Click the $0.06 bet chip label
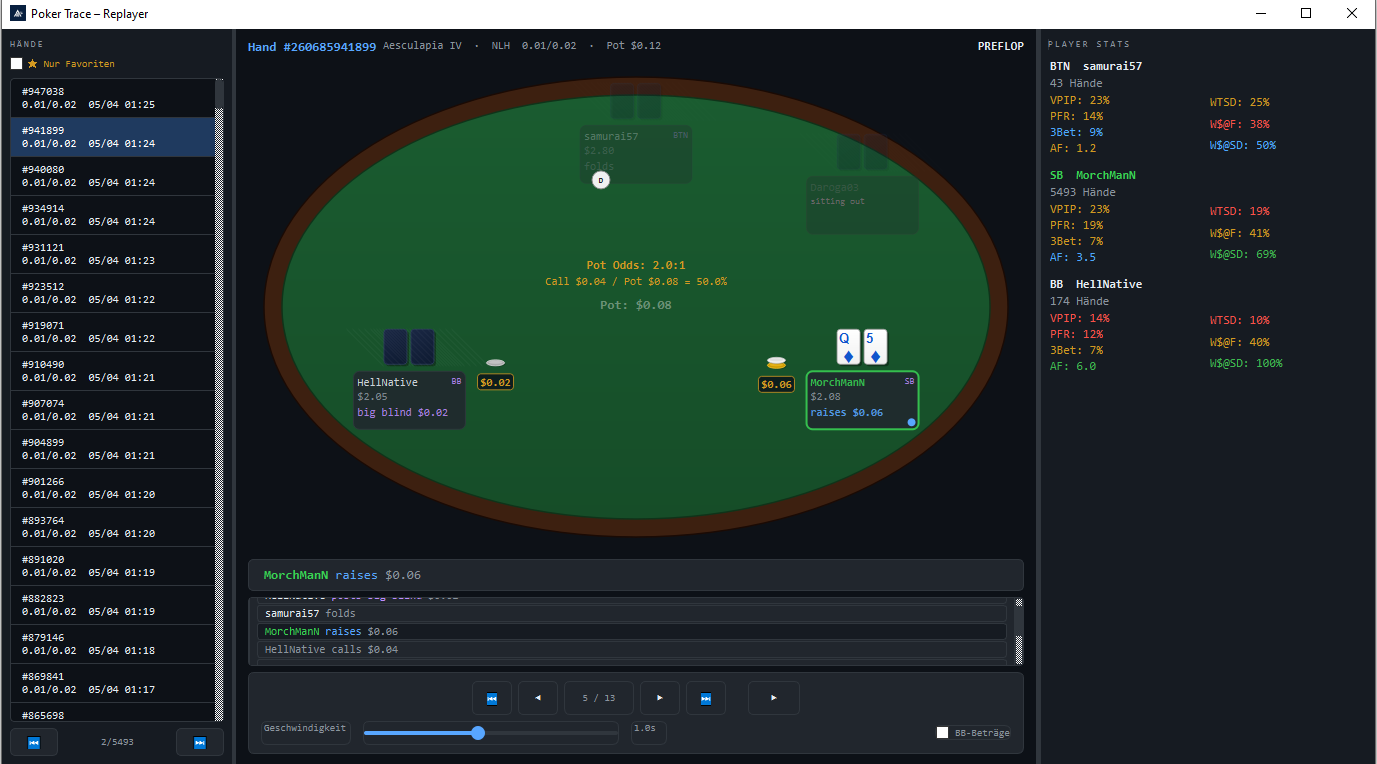Viewport: 1377px width, 764px height. [776, 385]
